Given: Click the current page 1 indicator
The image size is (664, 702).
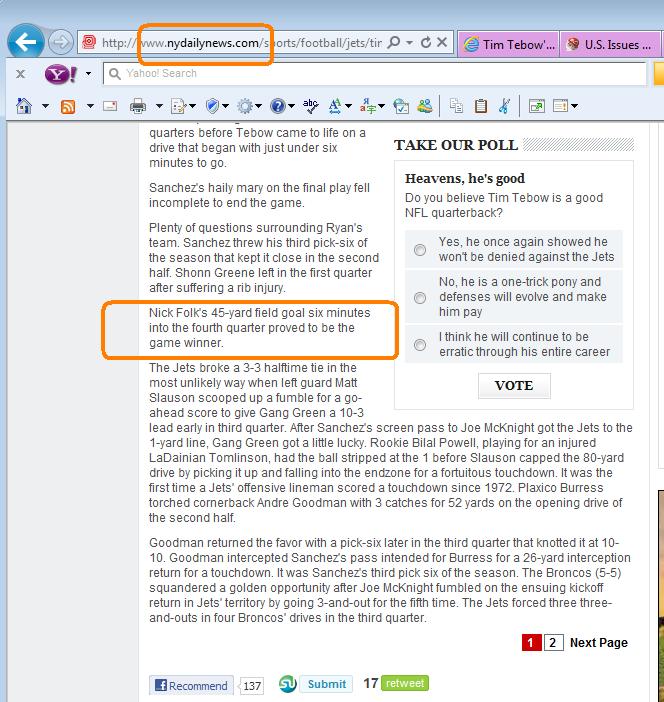Looking at the screenshot, I should click(531, 643).
